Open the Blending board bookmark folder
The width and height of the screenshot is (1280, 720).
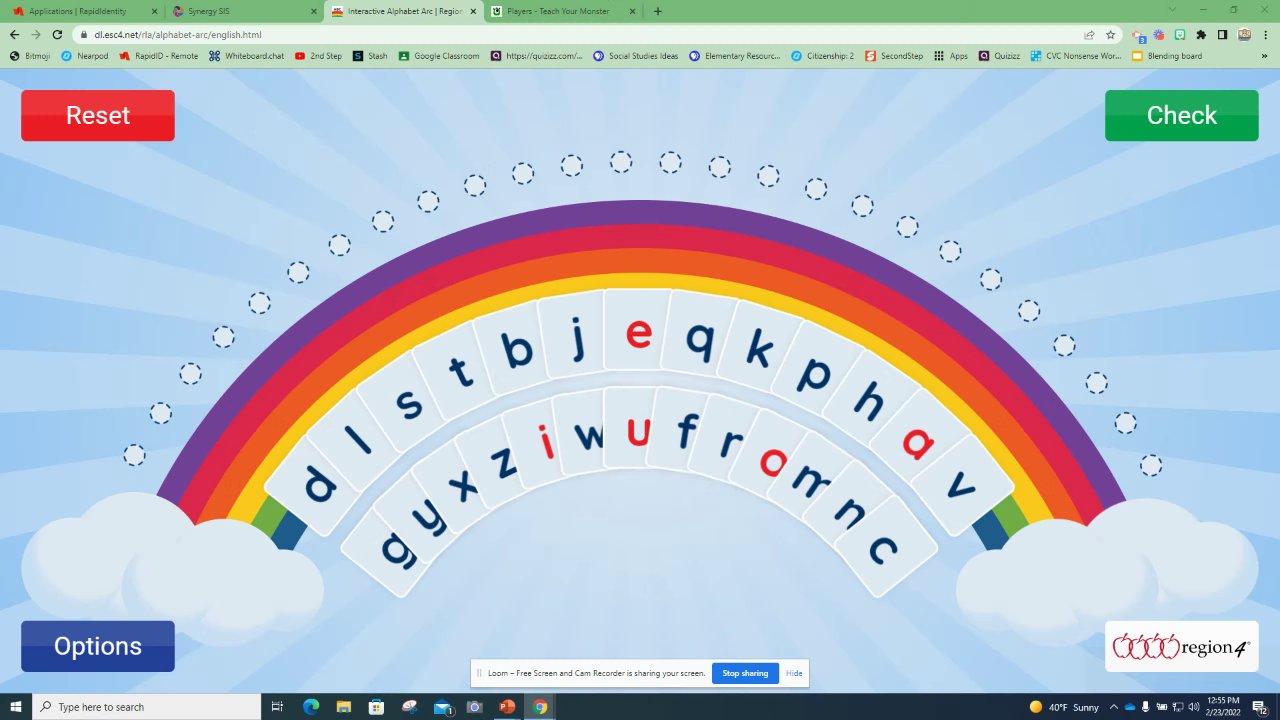(x=1167, y=56)
